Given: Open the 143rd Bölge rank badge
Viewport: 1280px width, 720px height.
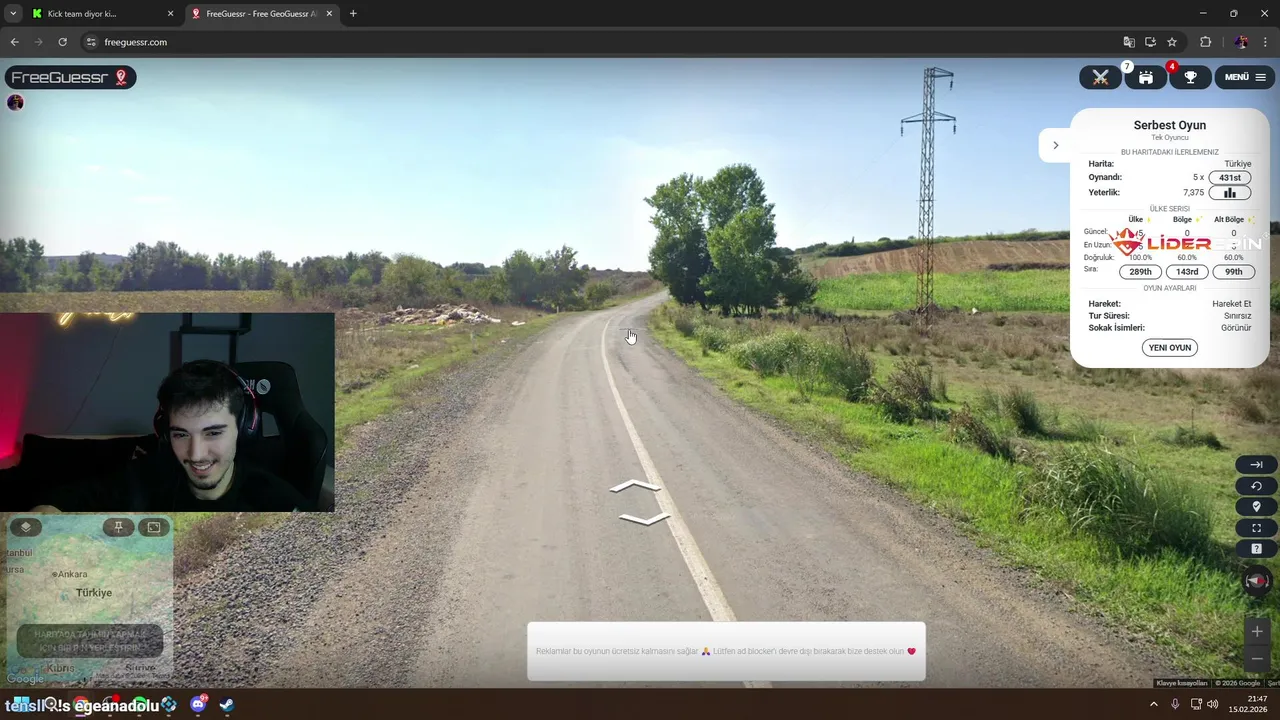Looking at the screenshot, I should (1187, 271).
